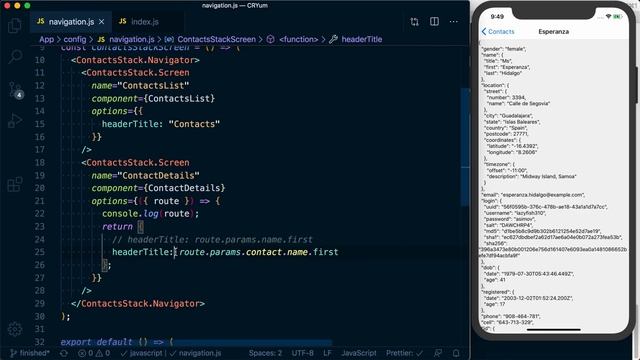Screen dimensions: 640x360
Task: Expand the App breadcrumb
Action: (x=47, y=39)
